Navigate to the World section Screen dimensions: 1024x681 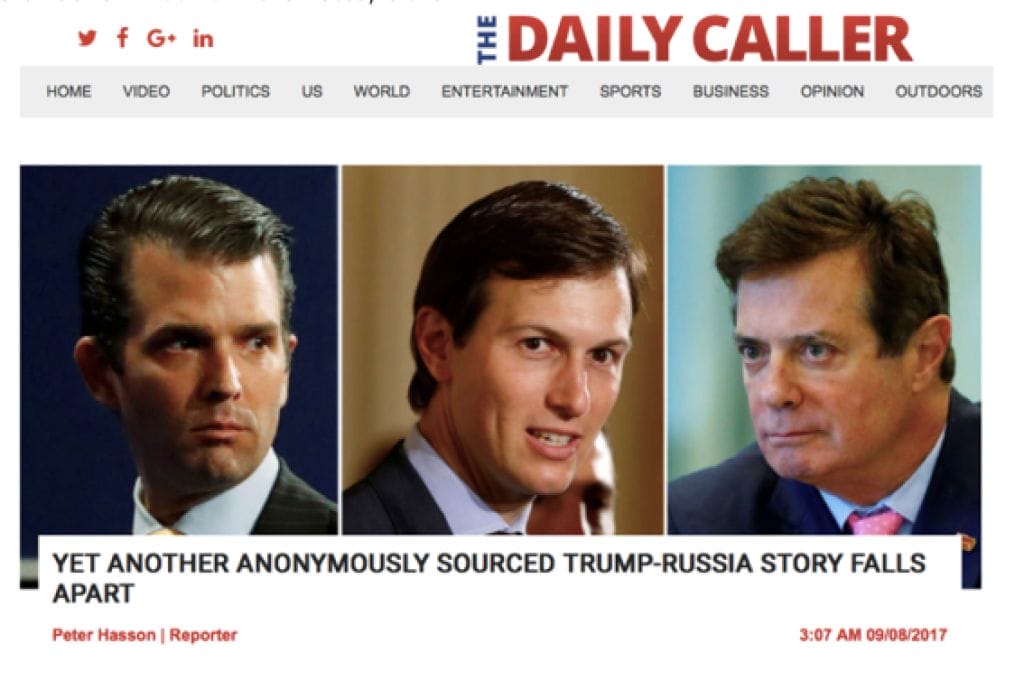pyautogui.click(x=381, y=91)
